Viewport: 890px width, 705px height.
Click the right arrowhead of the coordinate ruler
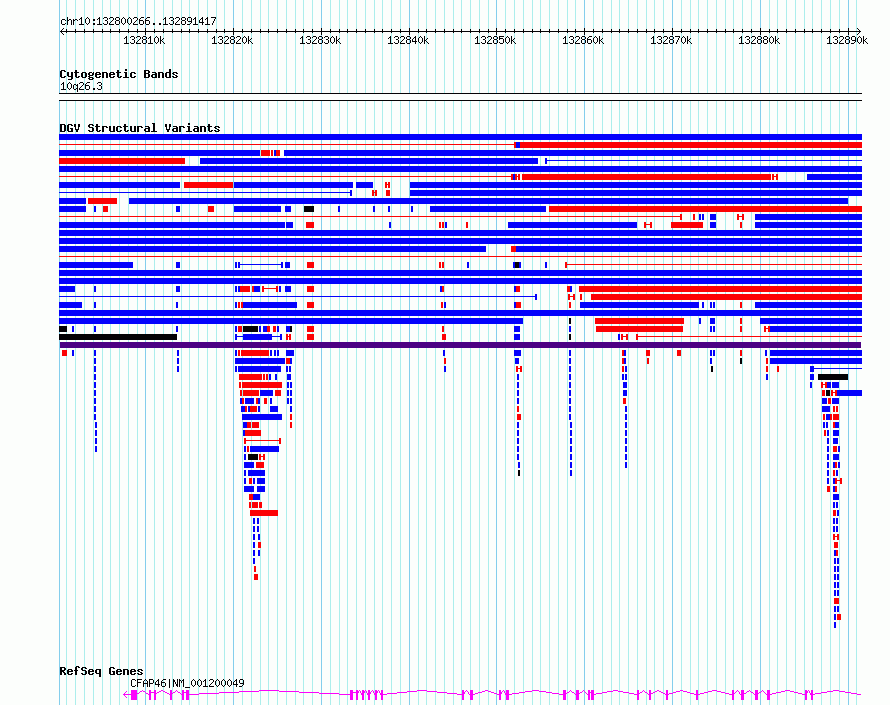point(859,32)
